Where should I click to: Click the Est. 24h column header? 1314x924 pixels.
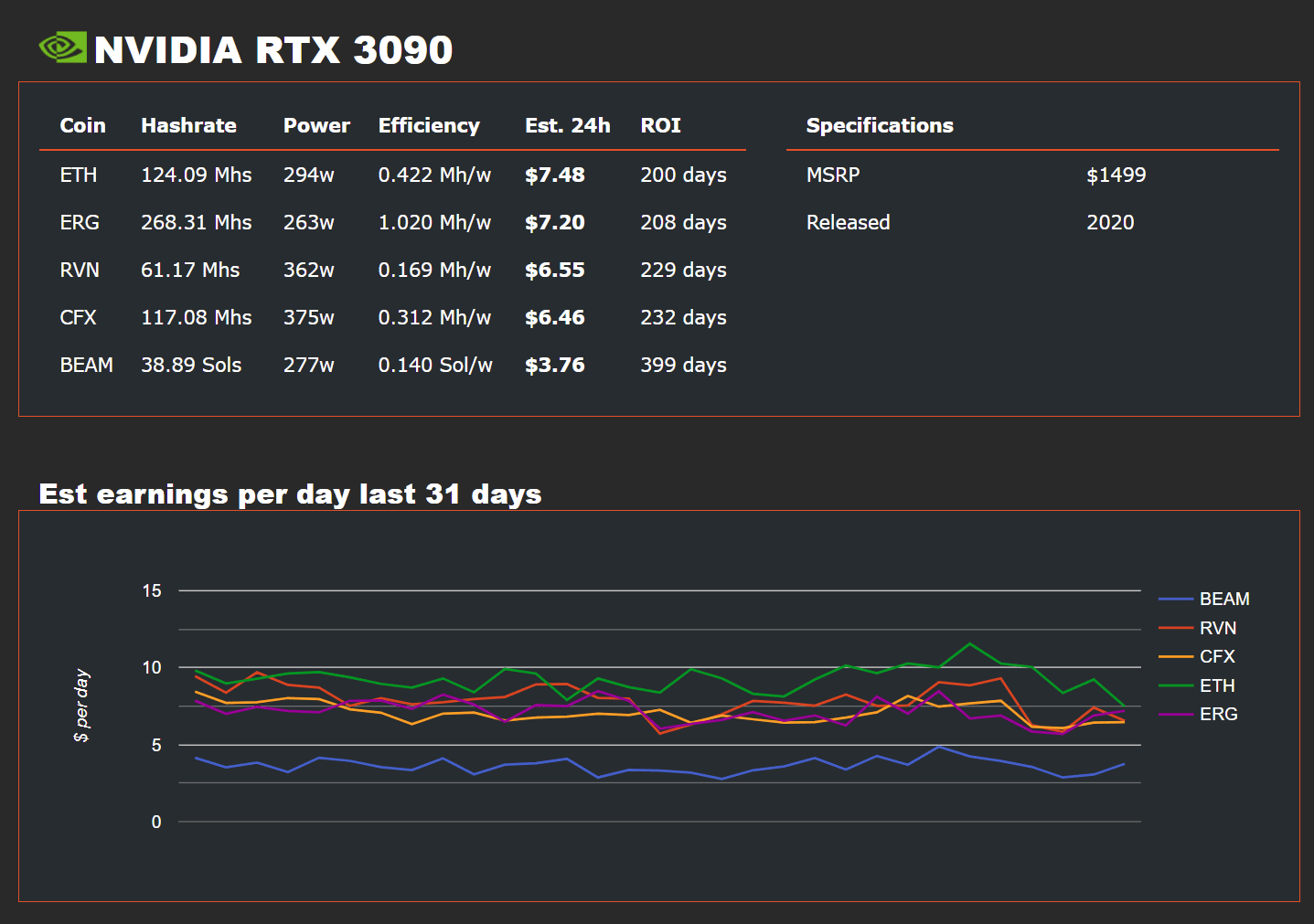point(568,125)
